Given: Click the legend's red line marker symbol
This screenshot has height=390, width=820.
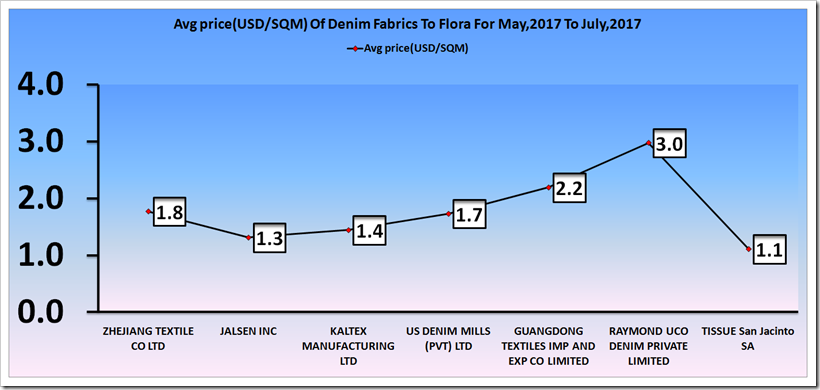Looking at the screenshot, I should tap(355, 49).
